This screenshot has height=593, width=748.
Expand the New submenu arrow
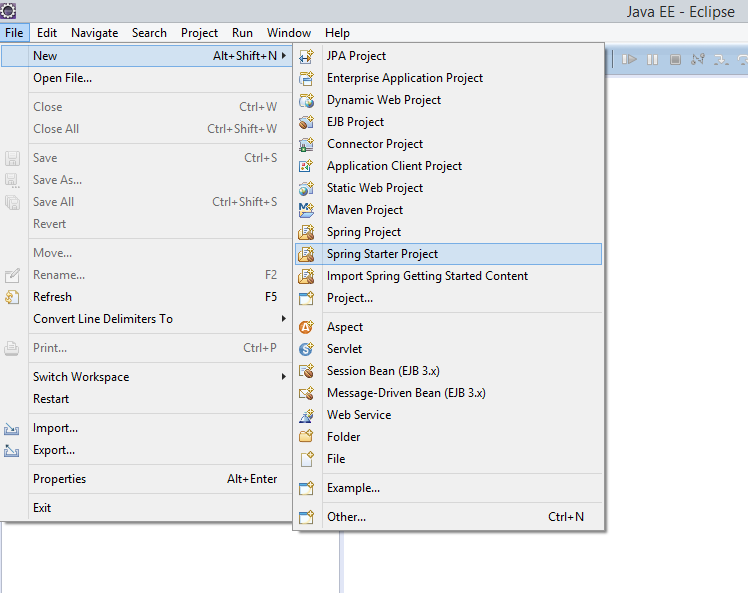[x=284, y=56]
